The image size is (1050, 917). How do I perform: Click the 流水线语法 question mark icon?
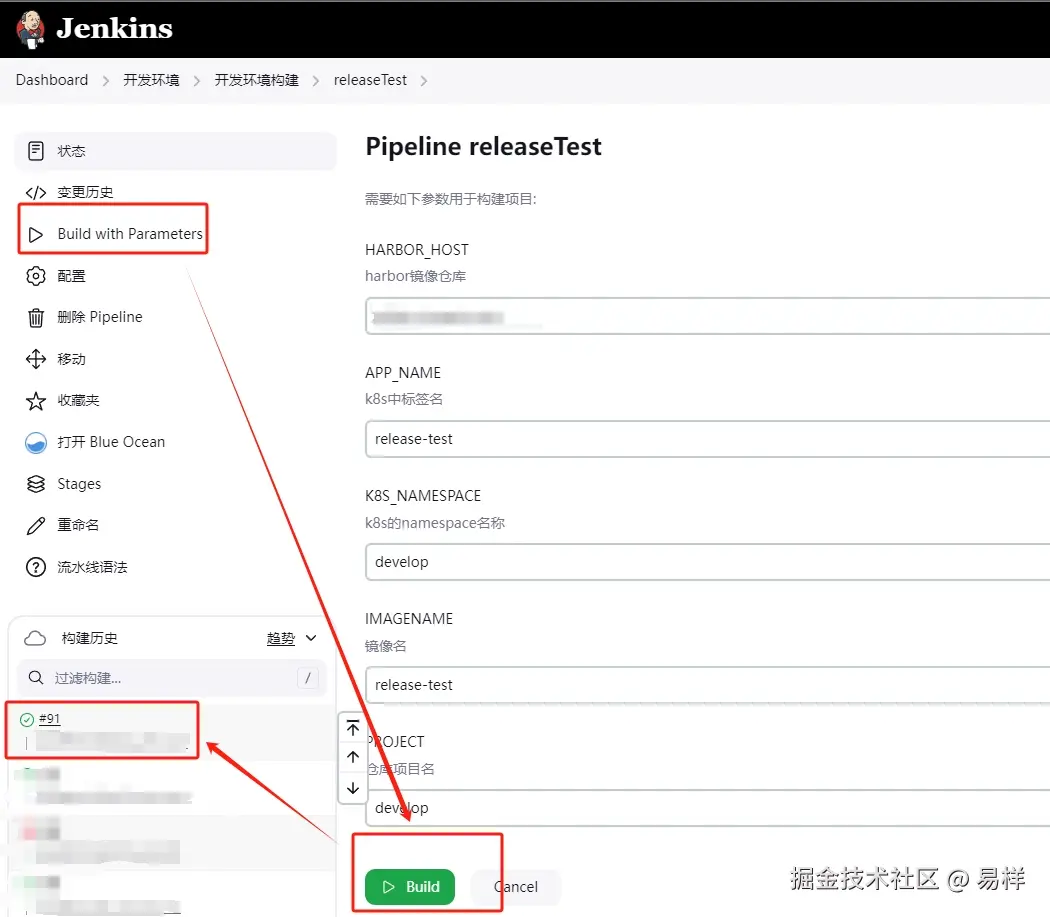pos(35,567)
